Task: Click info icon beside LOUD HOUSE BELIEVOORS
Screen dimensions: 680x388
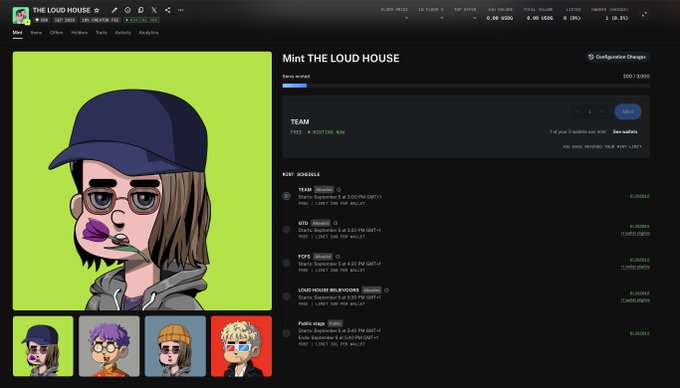Action: click(386, 290)
